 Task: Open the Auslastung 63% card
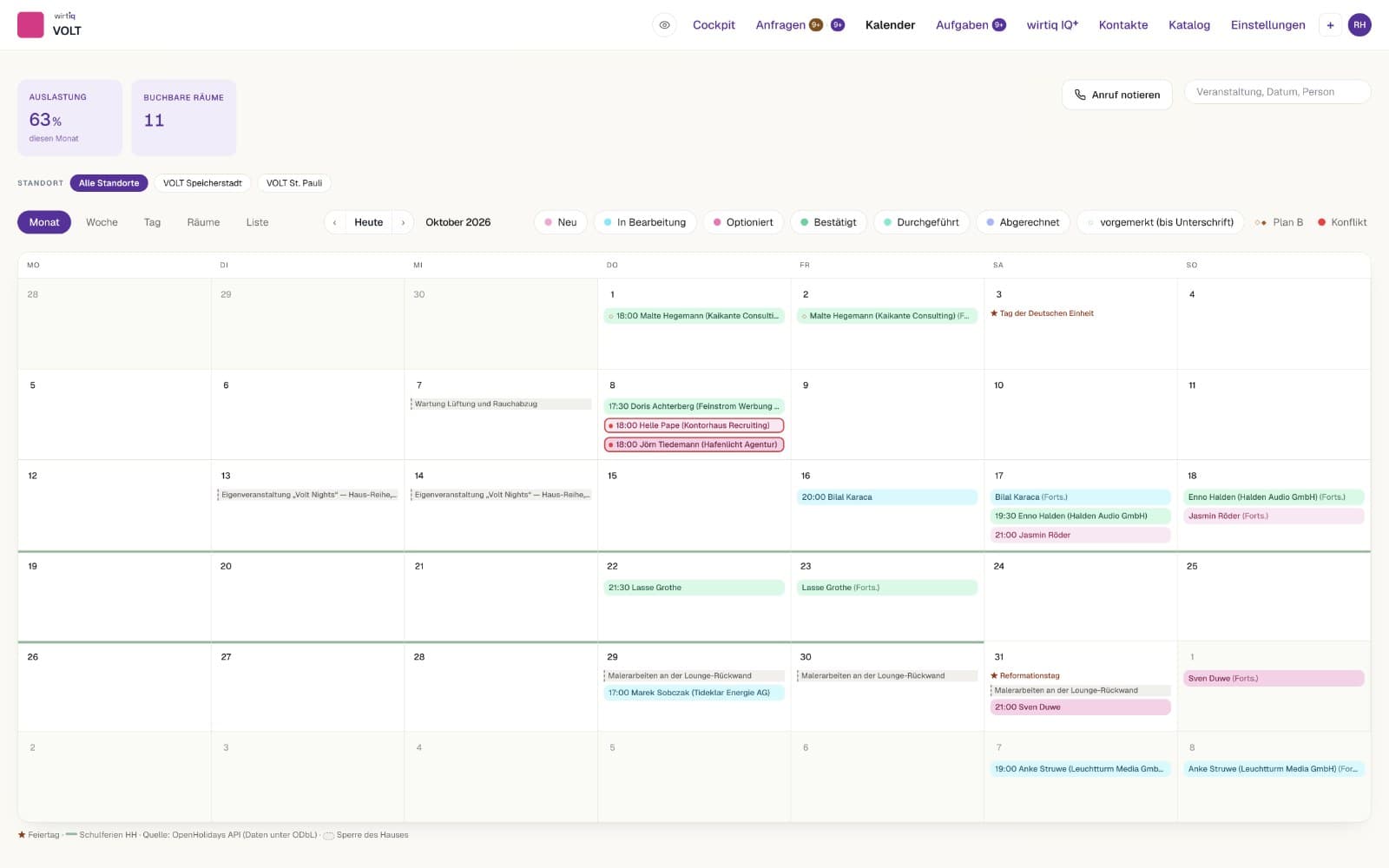pyautogui.click(x=69, y=118)
